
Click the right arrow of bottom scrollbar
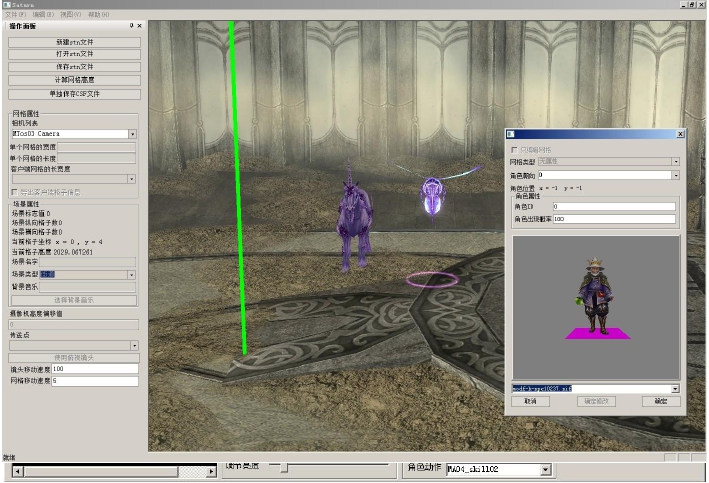click(211, 472)
